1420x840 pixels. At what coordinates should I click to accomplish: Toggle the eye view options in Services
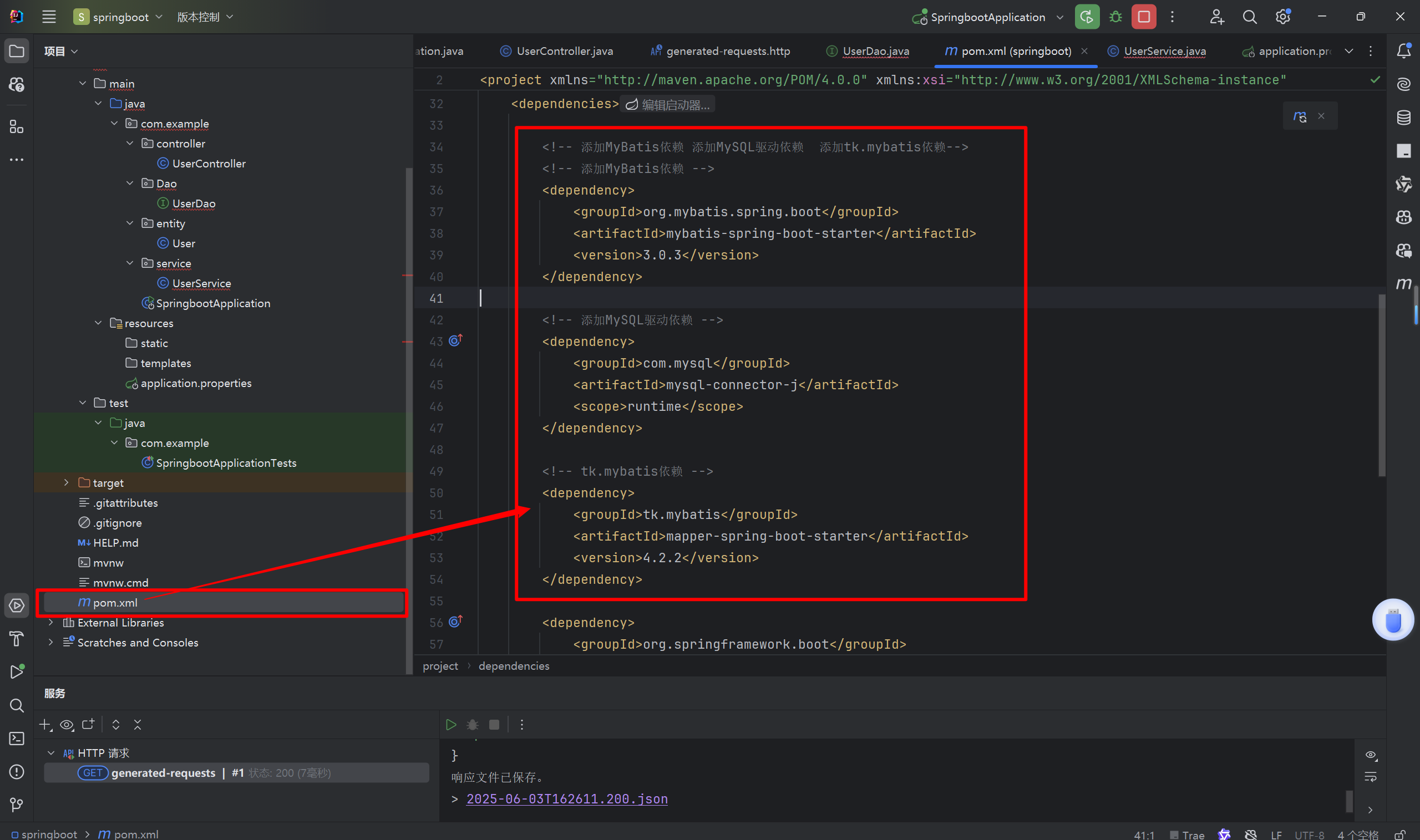pos(67,725)
